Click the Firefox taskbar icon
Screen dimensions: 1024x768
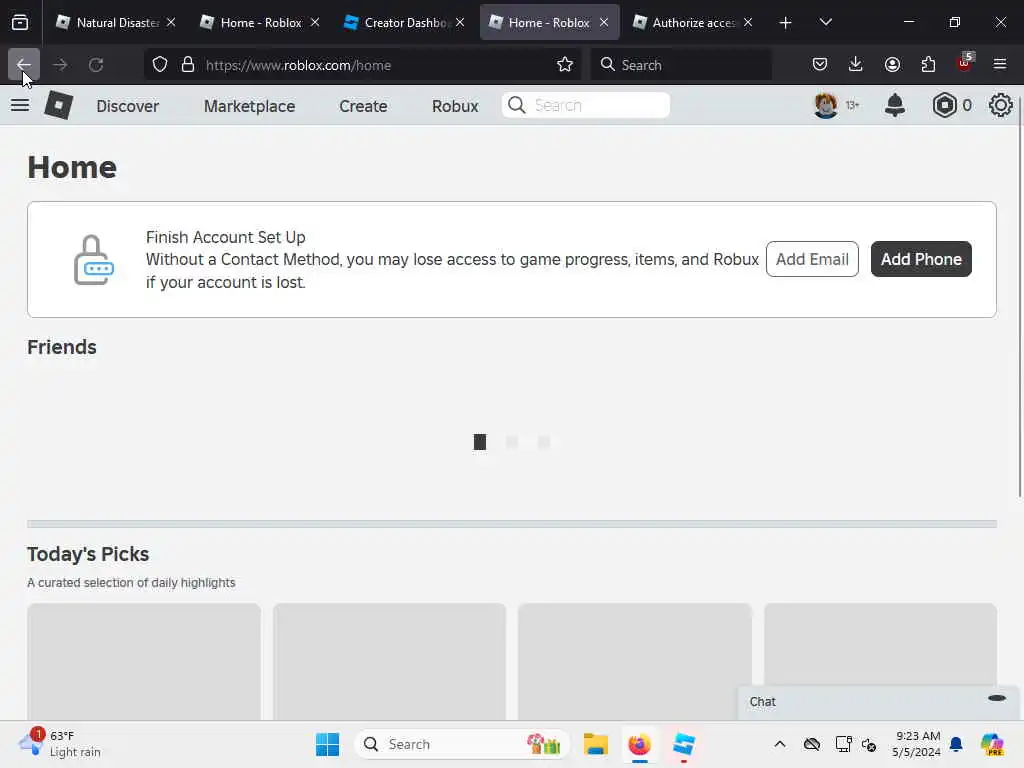pos(640,744)
